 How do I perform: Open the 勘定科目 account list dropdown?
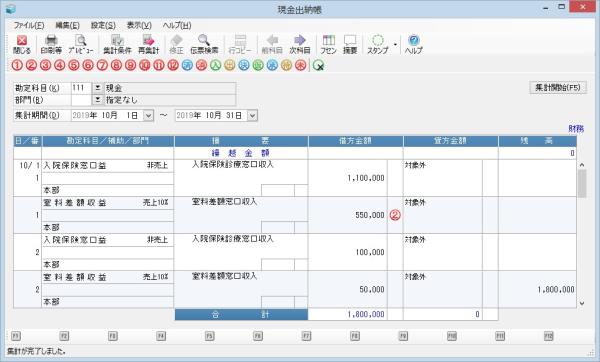point(98,88)
